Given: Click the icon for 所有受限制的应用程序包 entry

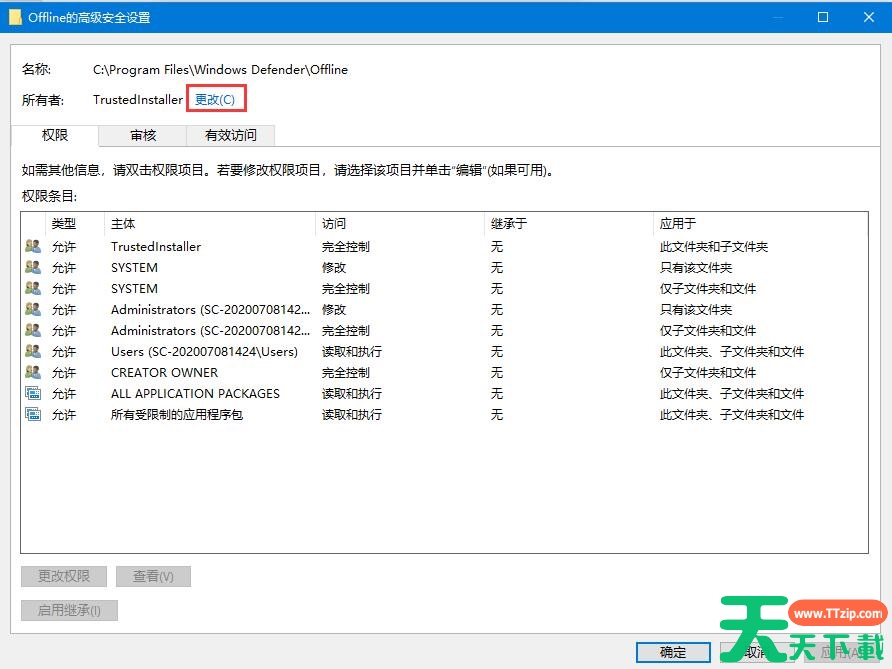Looking at the screenshot, I should (33, 414).
